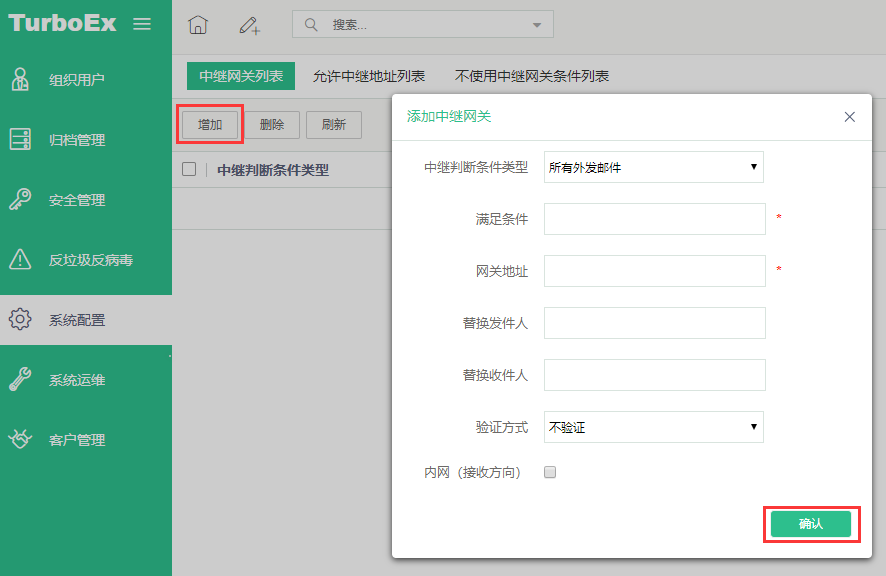Tick the select-all checkbox in the table header
The width and height of the screenshot is (886, 576).
(189, 169)
